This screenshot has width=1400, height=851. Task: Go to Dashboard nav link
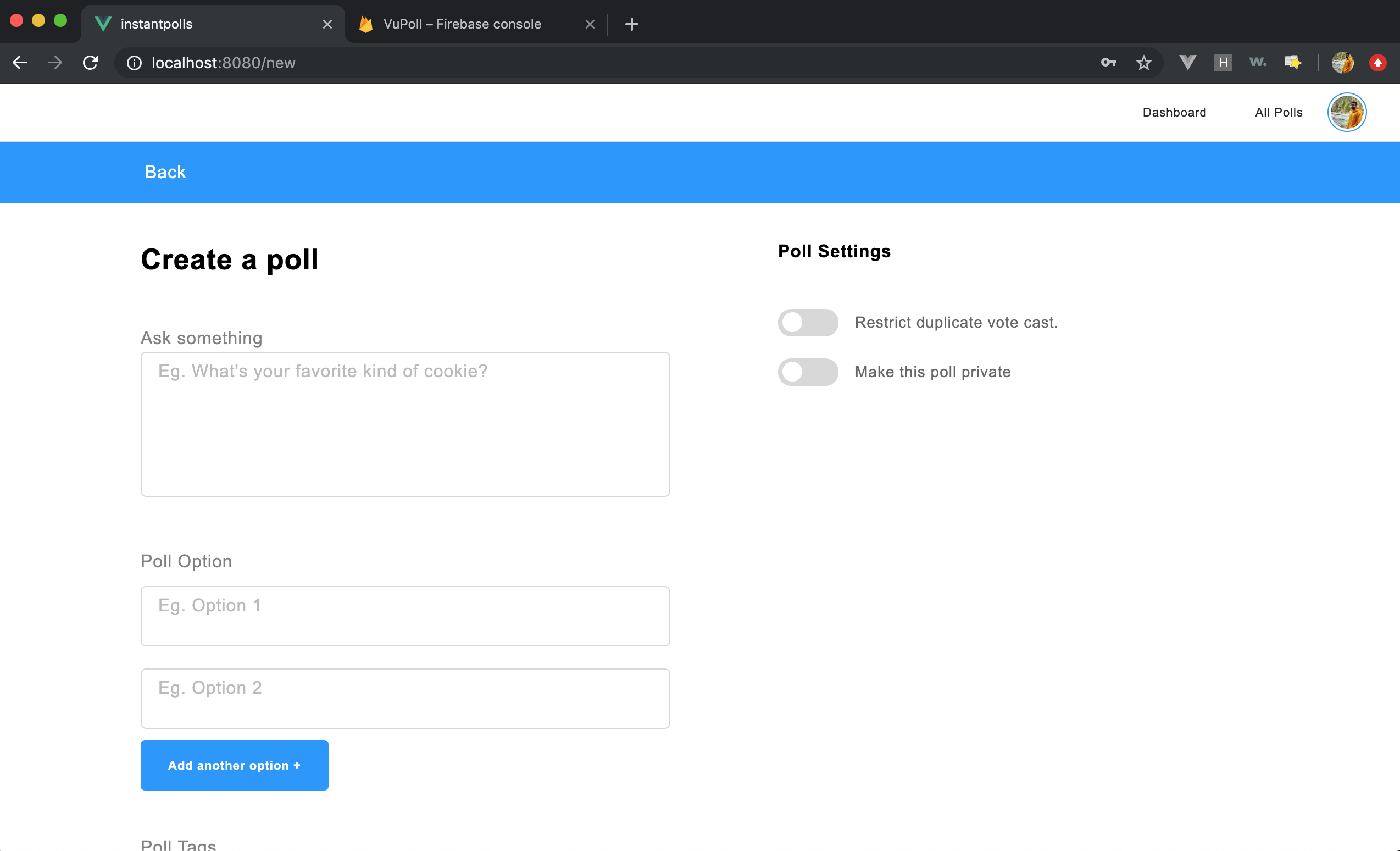[x=1174, y=112]
